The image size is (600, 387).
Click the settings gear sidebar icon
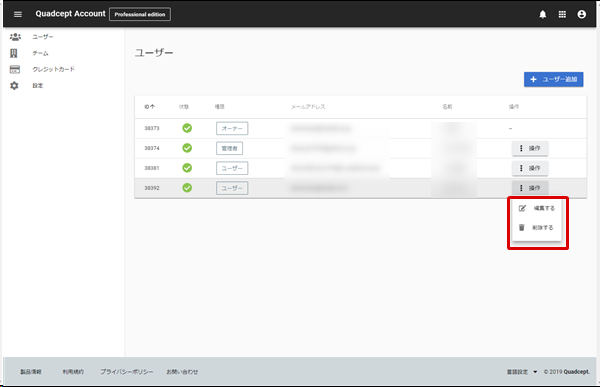coord(14,86)
